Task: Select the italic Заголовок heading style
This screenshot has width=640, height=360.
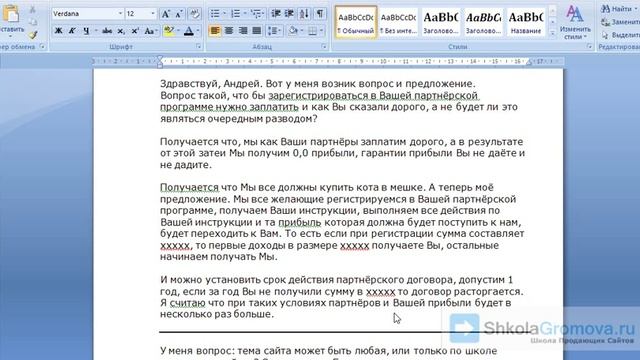Action: pos(484,22)
